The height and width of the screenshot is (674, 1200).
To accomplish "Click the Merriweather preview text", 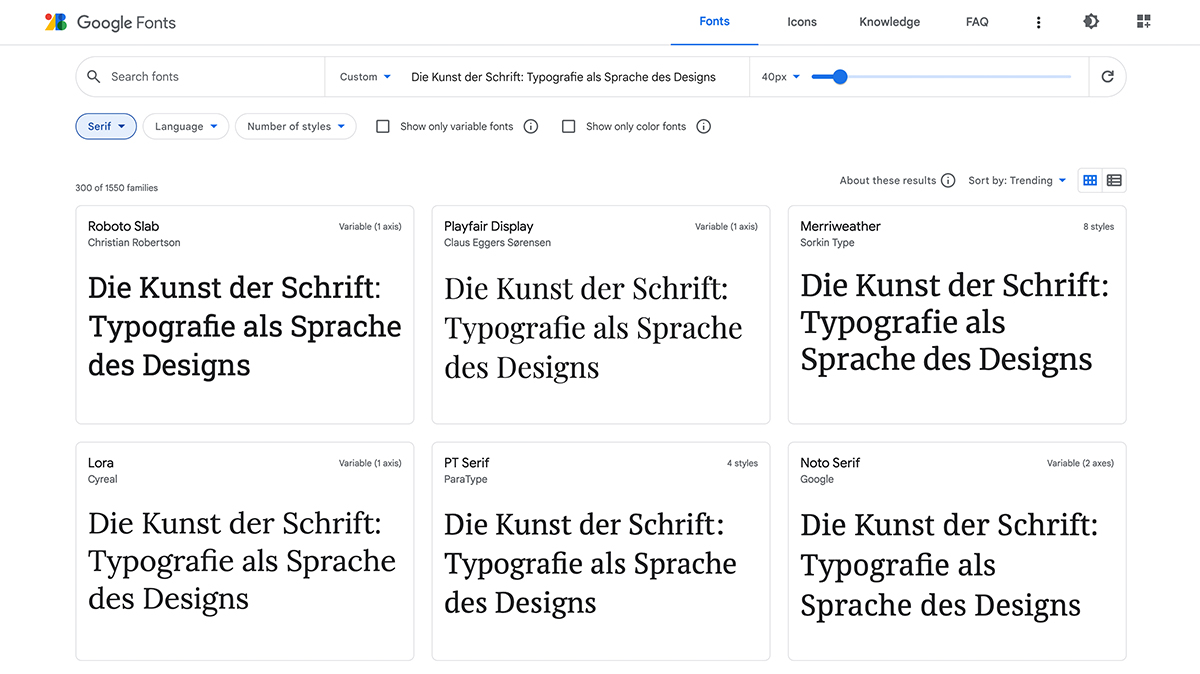I will [x=955, y=323].
